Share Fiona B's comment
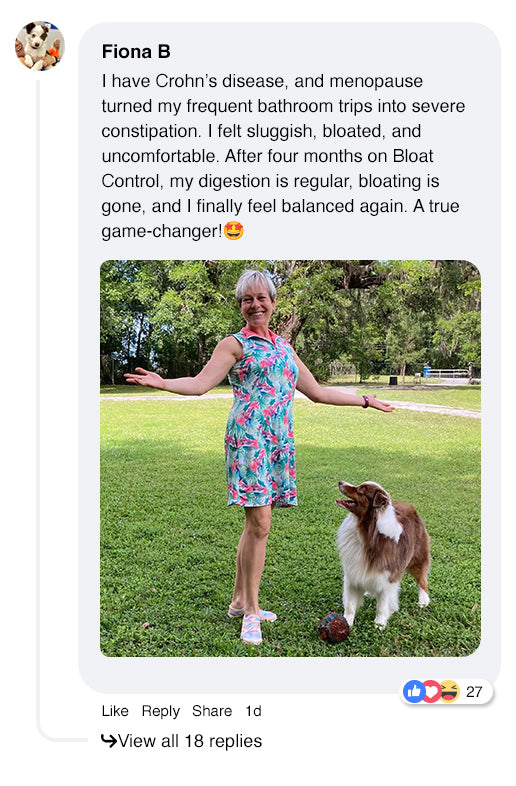This screenshot has width=516, height=786. pyautogui.click(x=212, y=711)
